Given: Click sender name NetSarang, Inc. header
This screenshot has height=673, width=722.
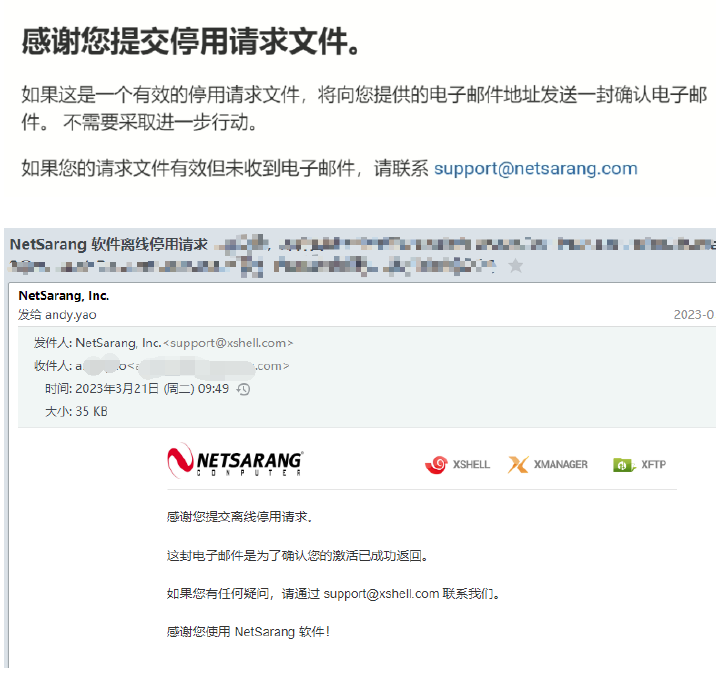Looking at the screenshot, I should point(64,296).
